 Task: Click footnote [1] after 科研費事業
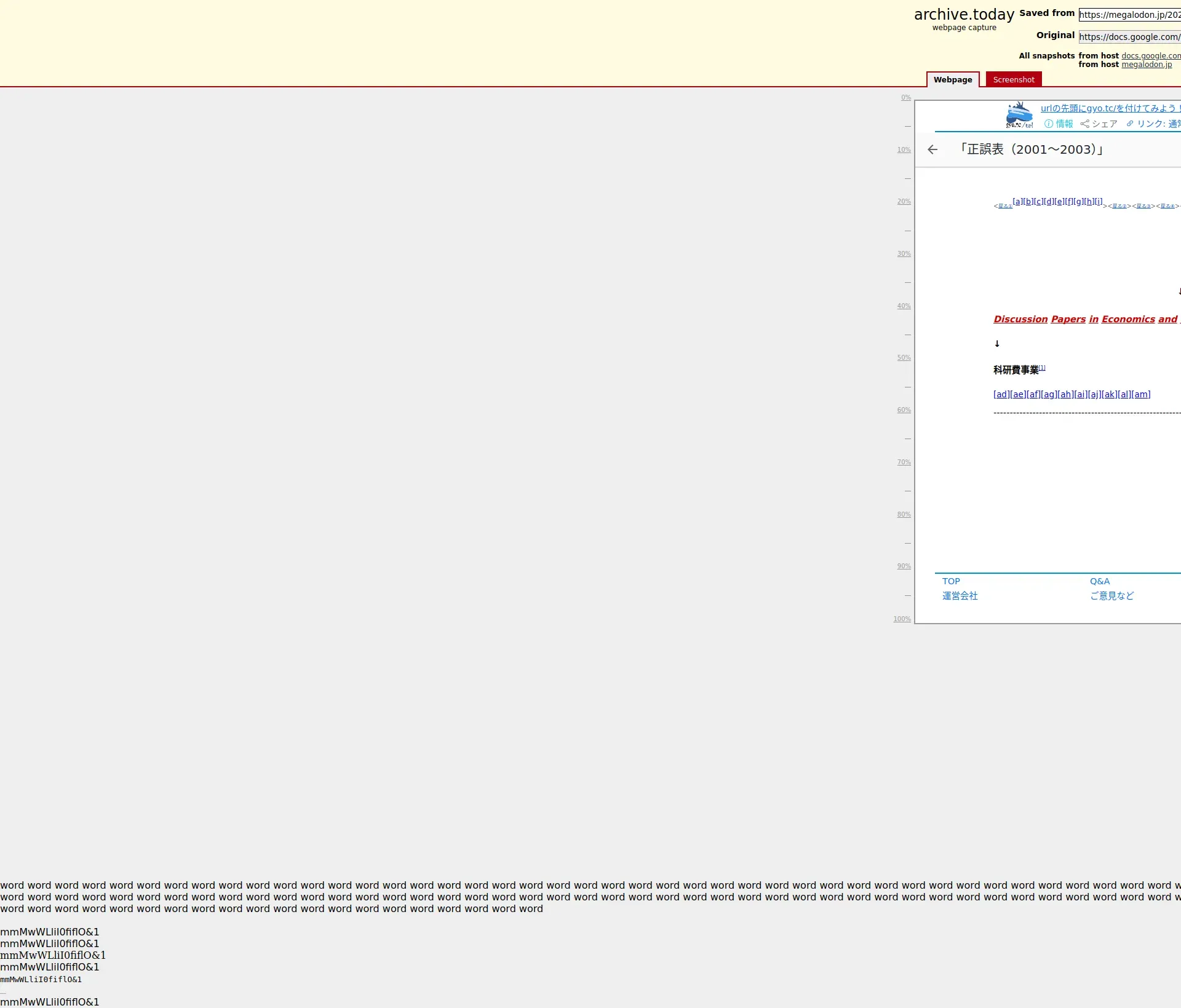click(x=1042, y=368)
